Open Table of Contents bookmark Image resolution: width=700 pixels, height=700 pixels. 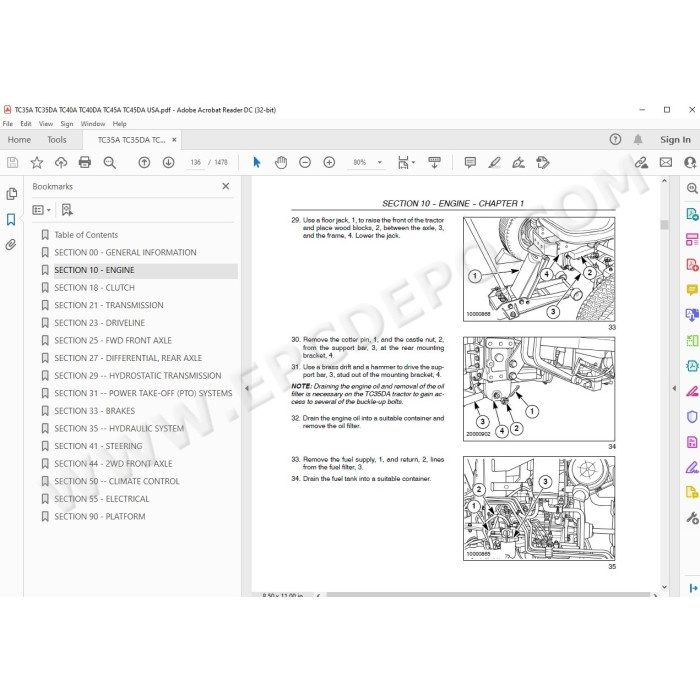[x=86, y=235]
